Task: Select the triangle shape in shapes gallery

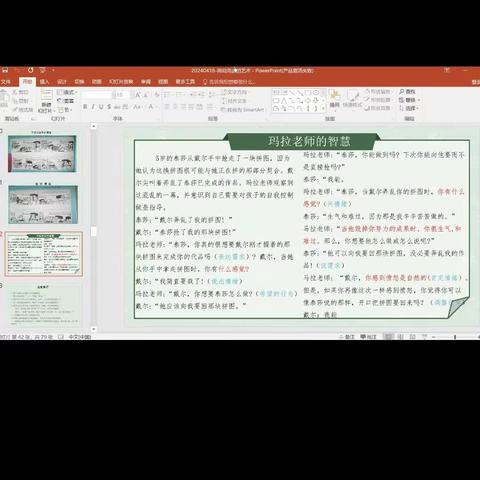Action: click(284, 100)
